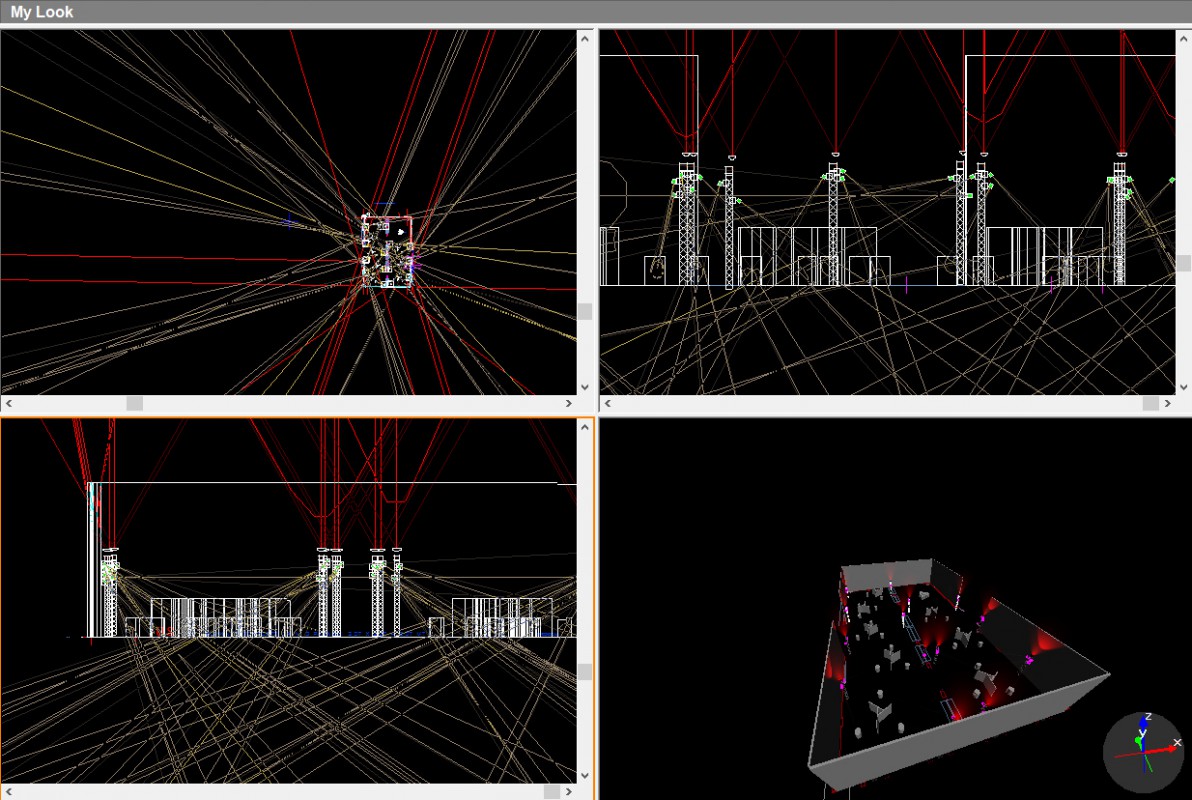
Task: Click down arrow of top-left viewport vertical scrollbar
Action: 585,387
